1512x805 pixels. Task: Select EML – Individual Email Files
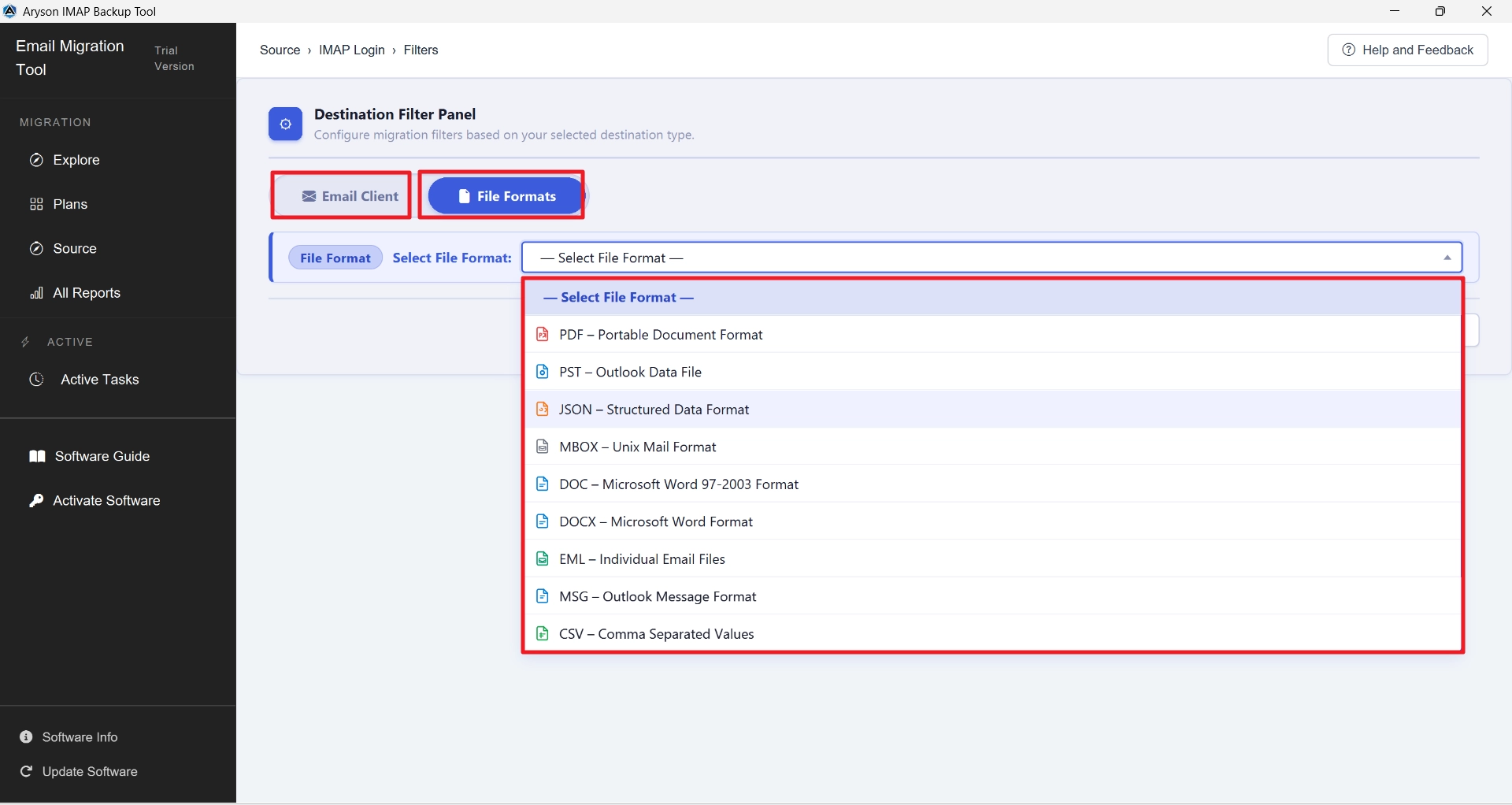pos(992,558)
